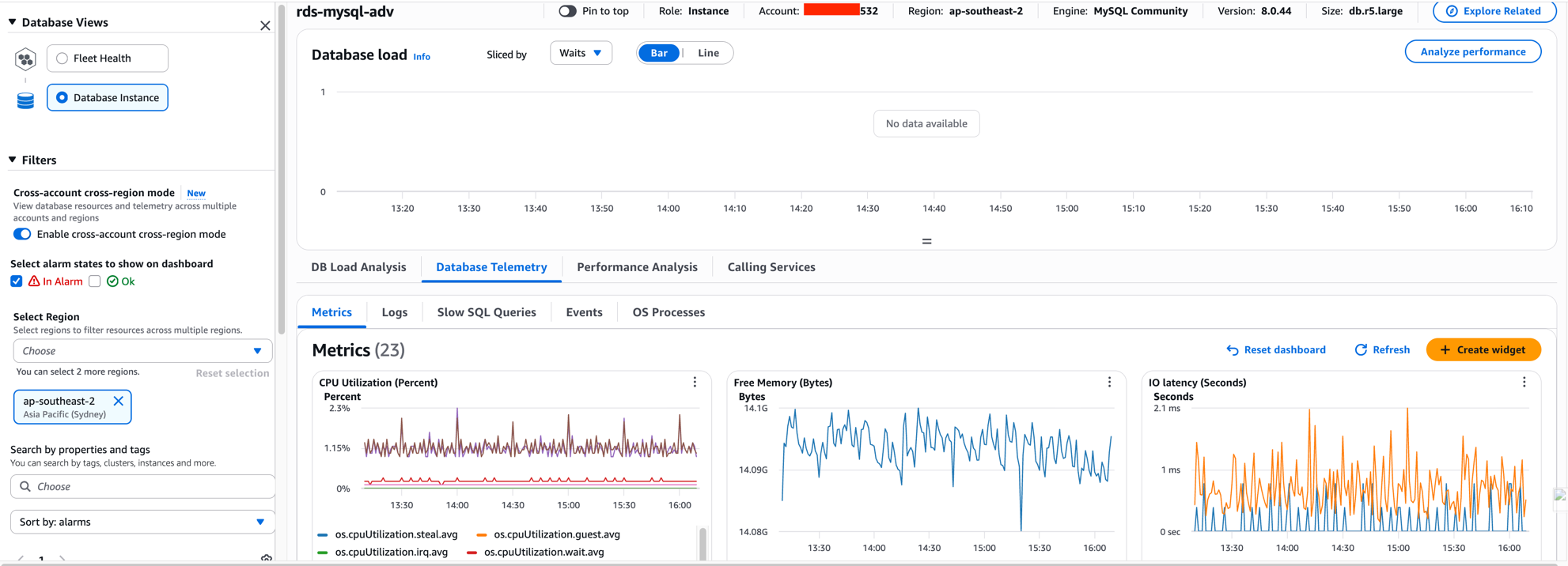Image resolution: width=1568 pixels, height=566 pixels.
Task: Select the Database Telemetry tab
Action: pyautogui.click(x=491, y=267)
